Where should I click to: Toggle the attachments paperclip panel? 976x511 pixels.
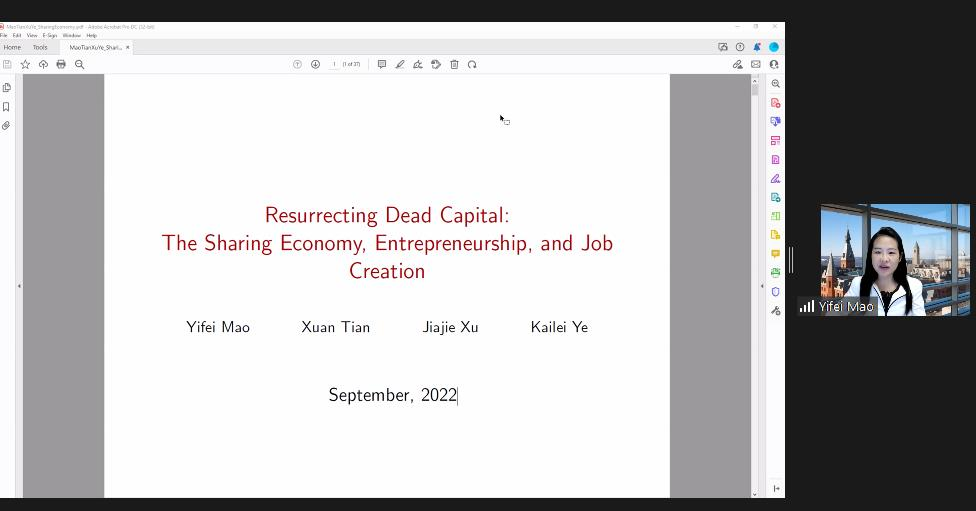point(7,126)
